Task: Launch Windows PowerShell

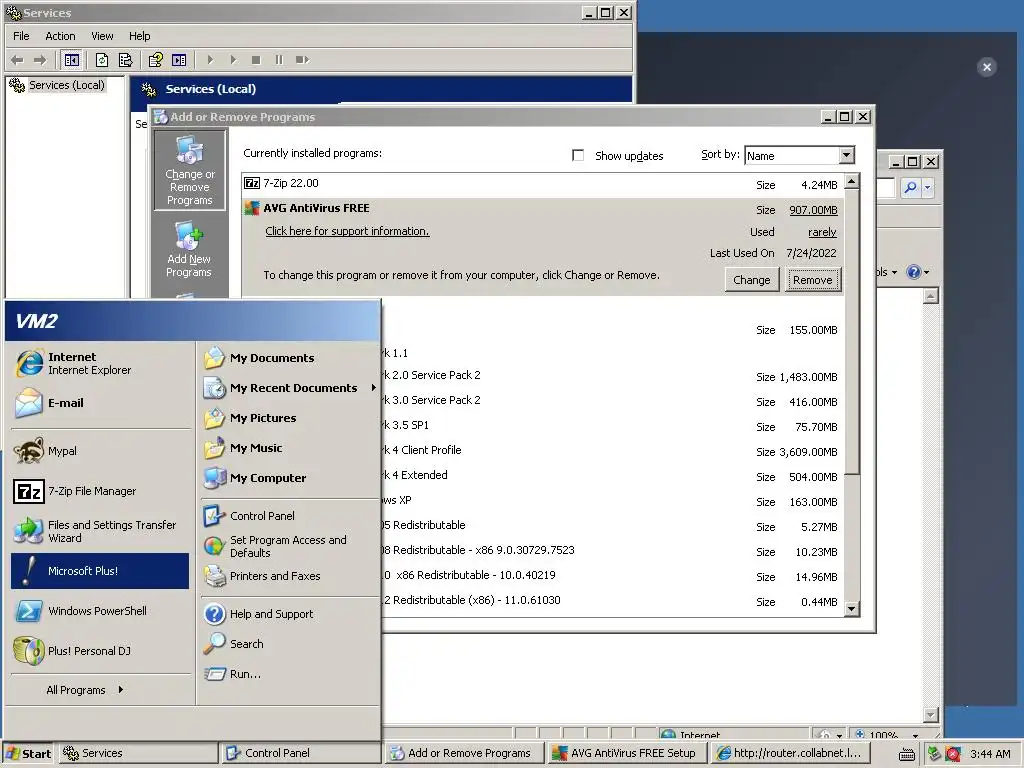Action: pyautogui.click(x=100, y=611)
